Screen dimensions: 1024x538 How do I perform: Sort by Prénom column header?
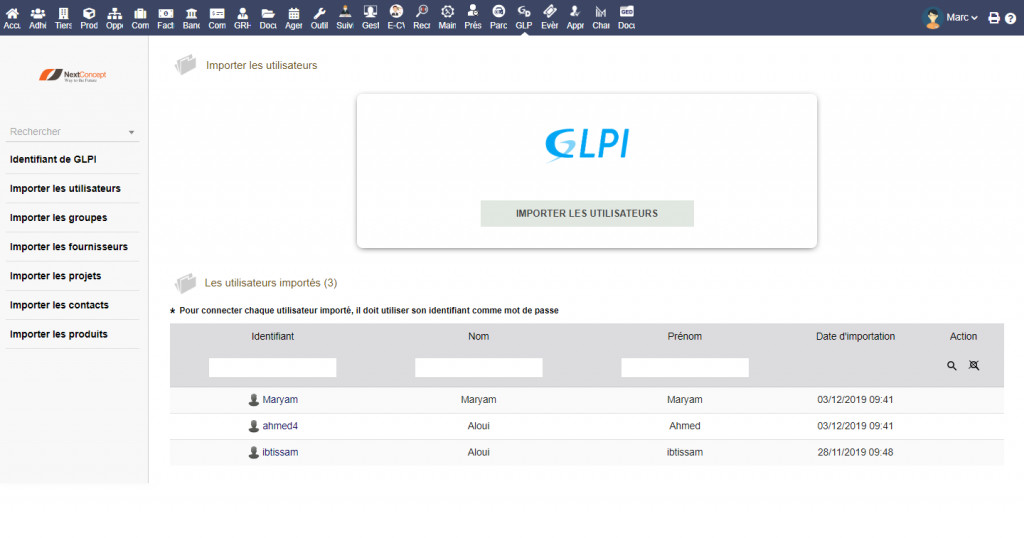684,336
